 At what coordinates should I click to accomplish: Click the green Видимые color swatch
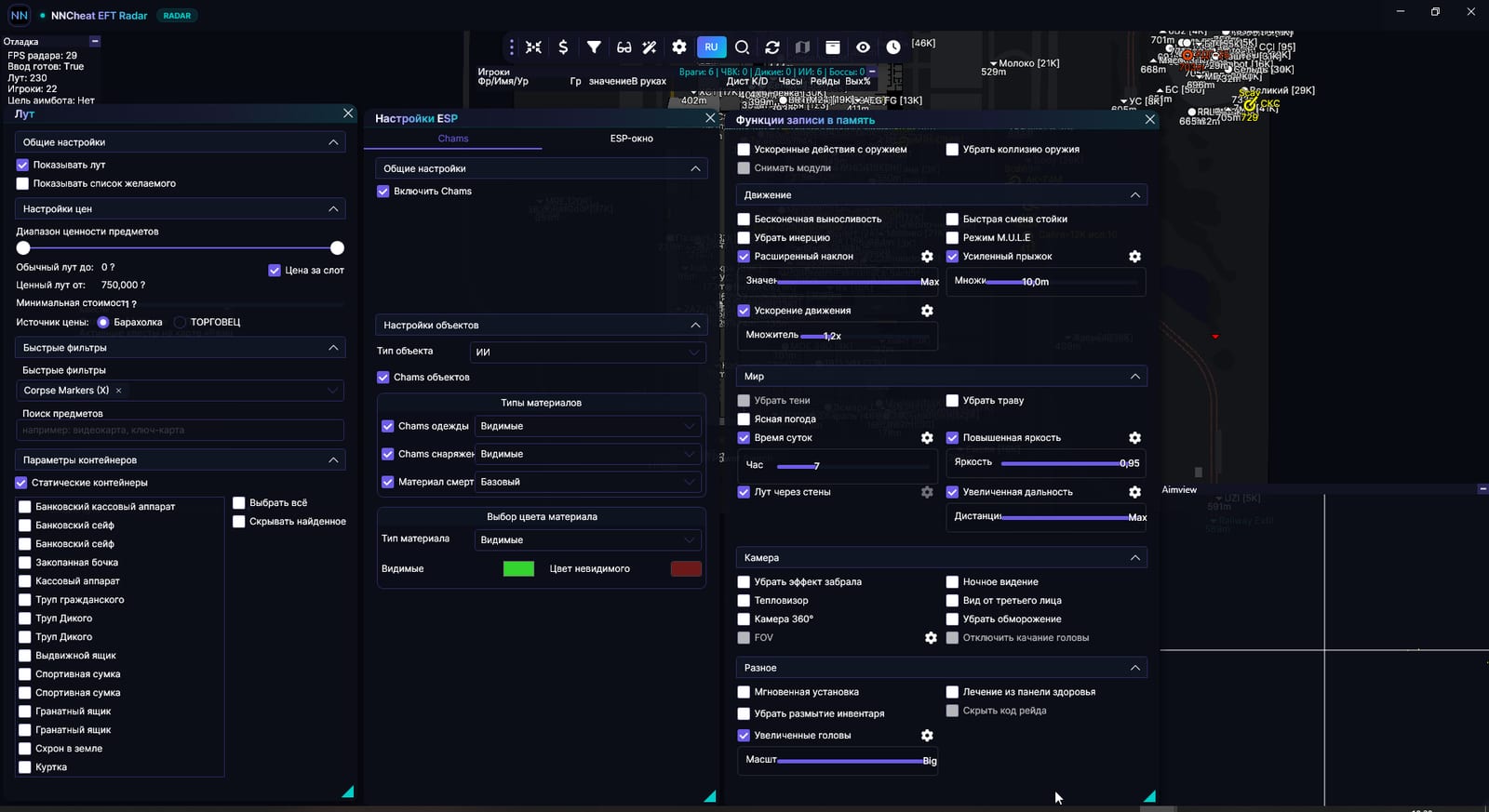518,569
